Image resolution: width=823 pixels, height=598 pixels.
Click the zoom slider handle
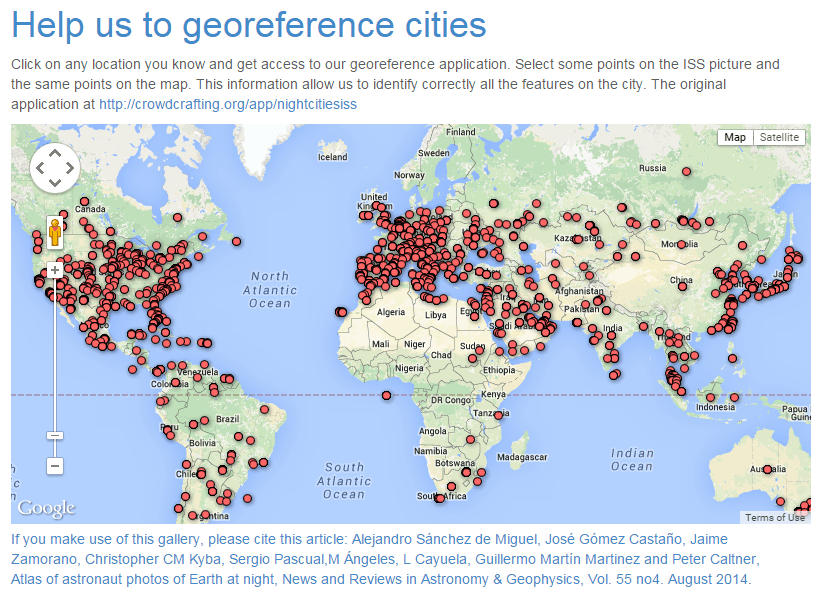(x=55, y=435)
